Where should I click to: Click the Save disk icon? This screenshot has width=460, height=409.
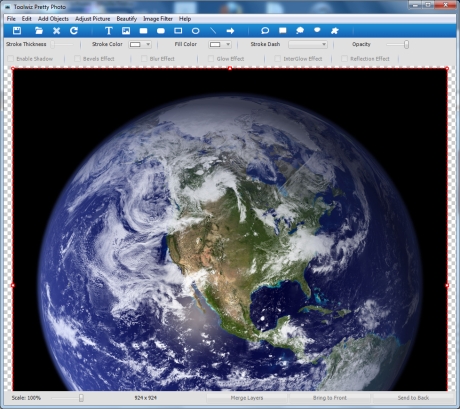[x=17, y=31]
